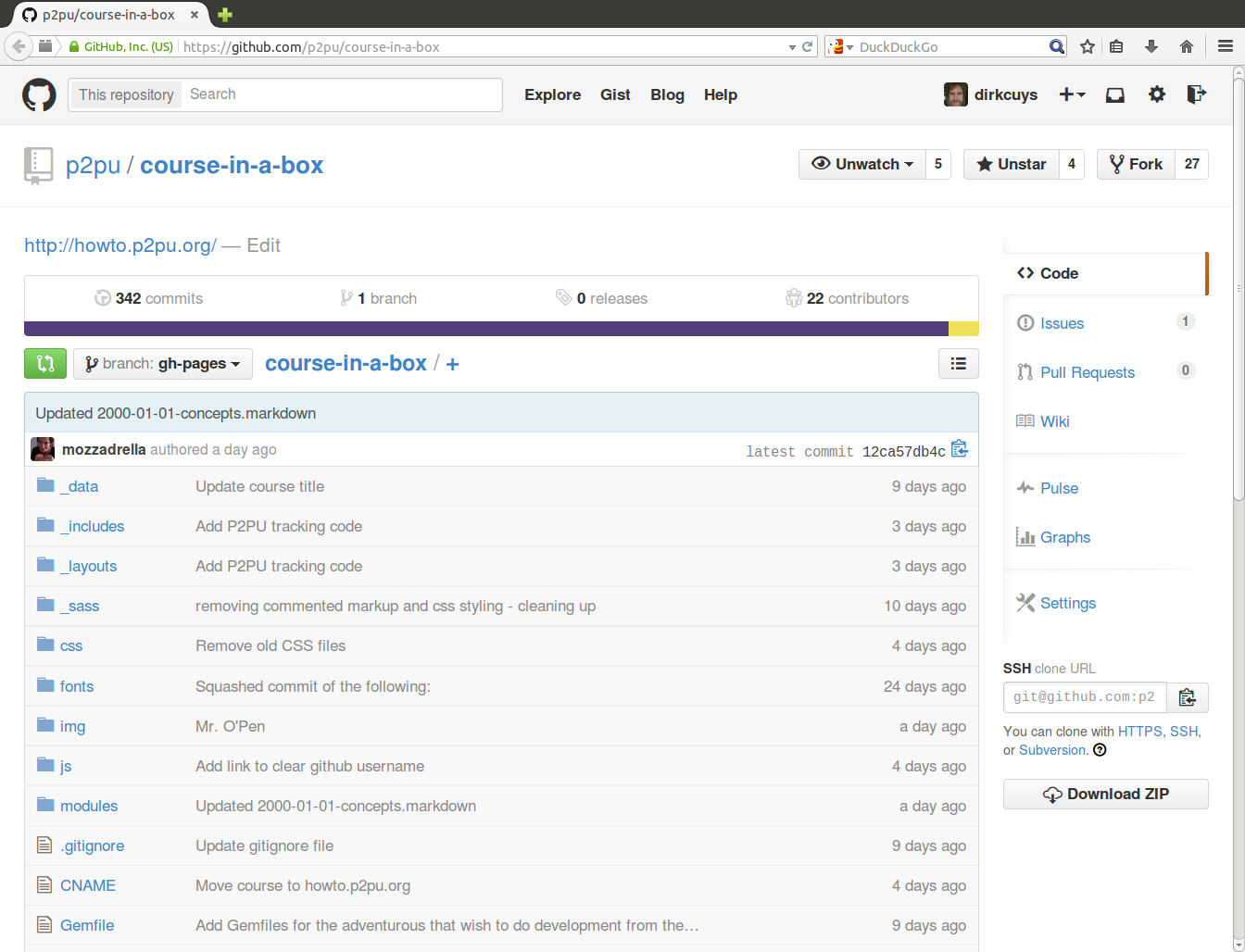Click Blog in top navigation
The height and width of the screenshot is (952, 1245).
667,94
